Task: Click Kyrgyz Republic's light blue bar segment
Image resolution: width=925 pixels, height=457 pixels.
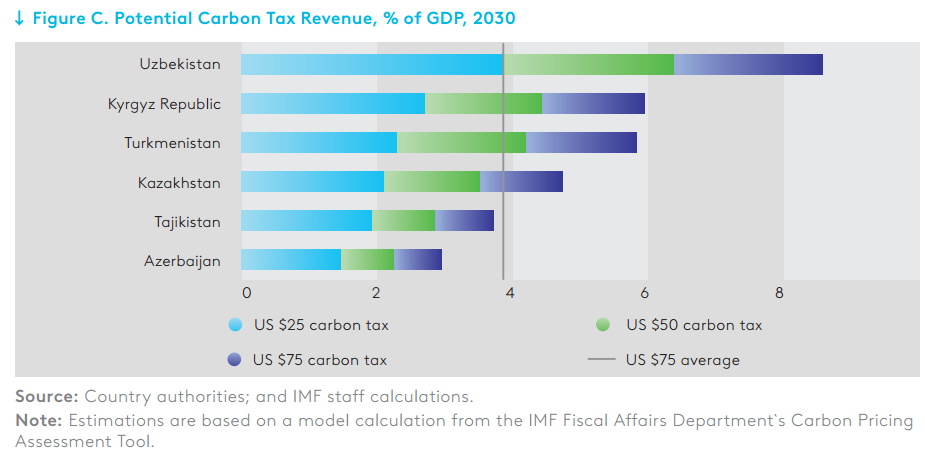Action: pyautogui.click(x=333, y=103)
